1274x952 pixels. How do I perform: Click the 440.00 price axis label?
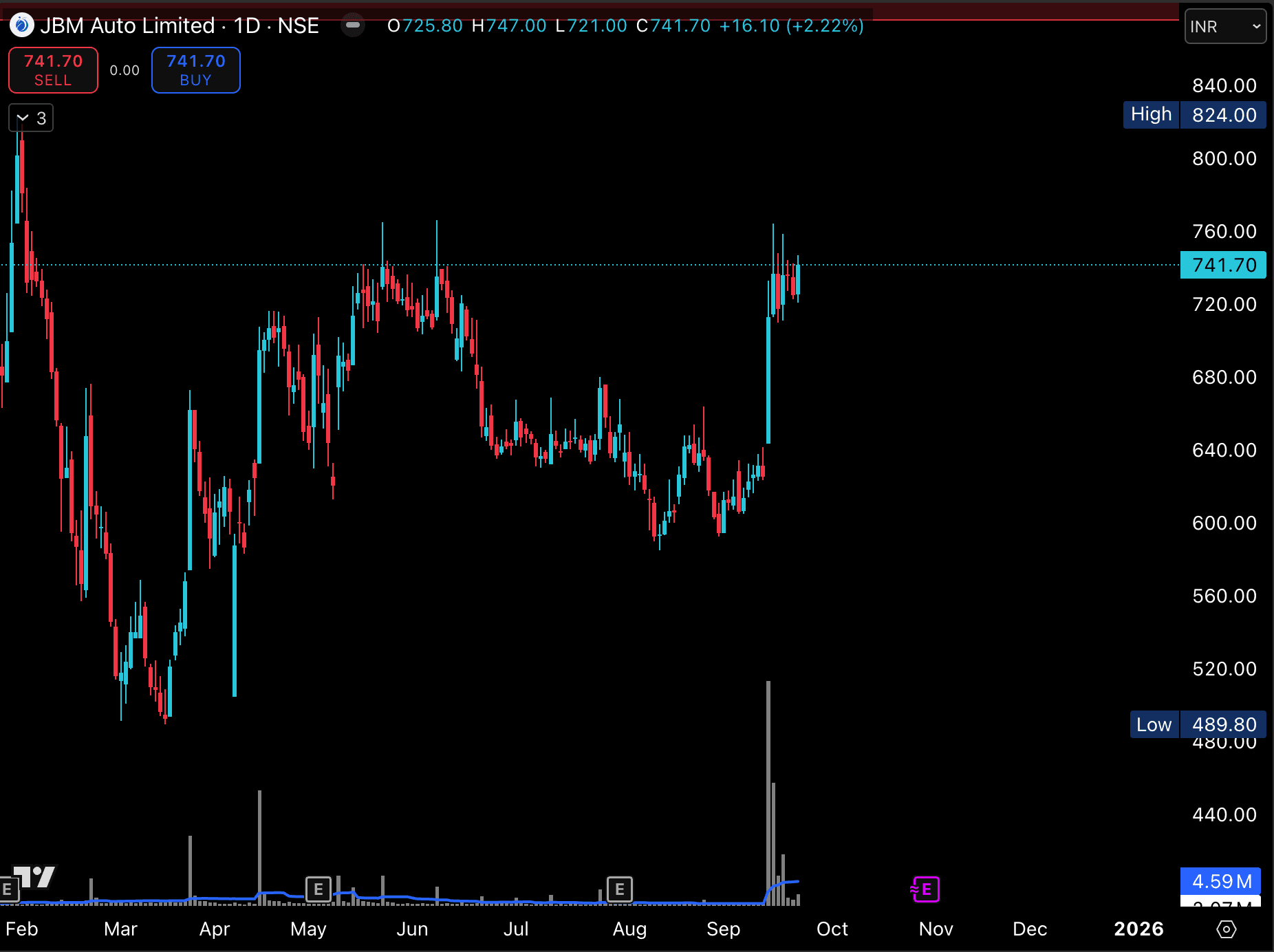coord(1224,814)
